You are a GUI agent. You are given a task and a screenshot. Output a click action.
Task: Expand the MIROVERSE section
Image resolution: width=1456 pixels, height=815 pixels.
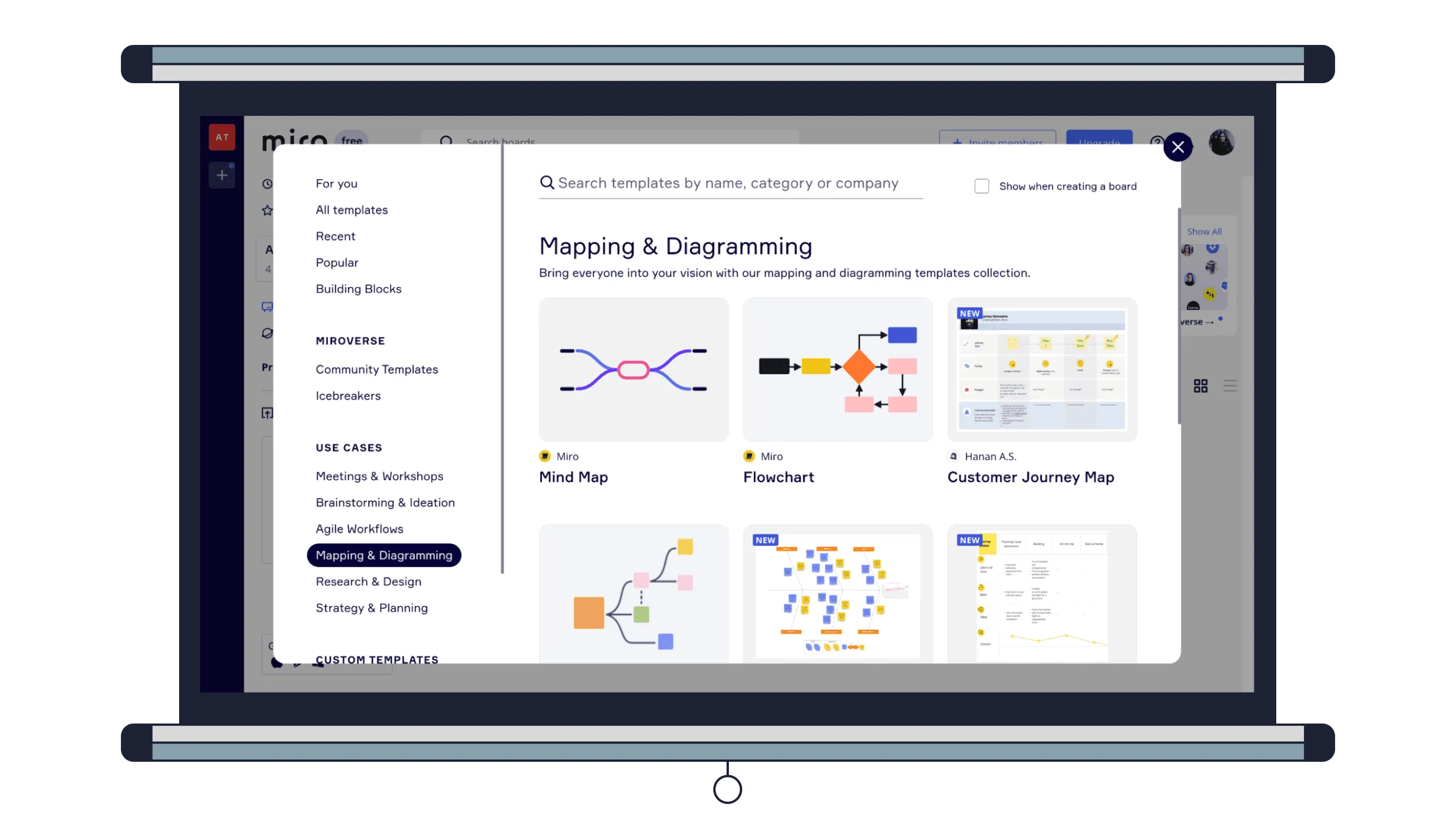click(x=350, y=340)
